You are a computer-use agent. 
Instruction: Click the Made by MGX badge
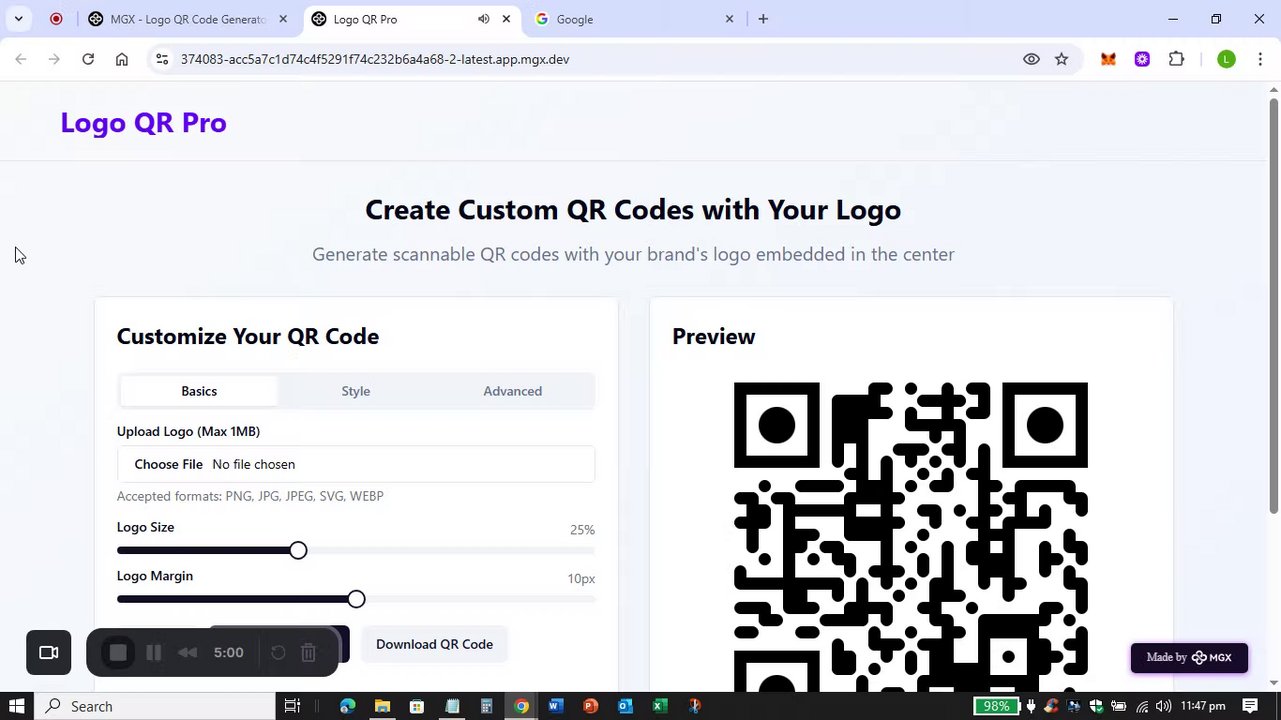click(1189, 657)
